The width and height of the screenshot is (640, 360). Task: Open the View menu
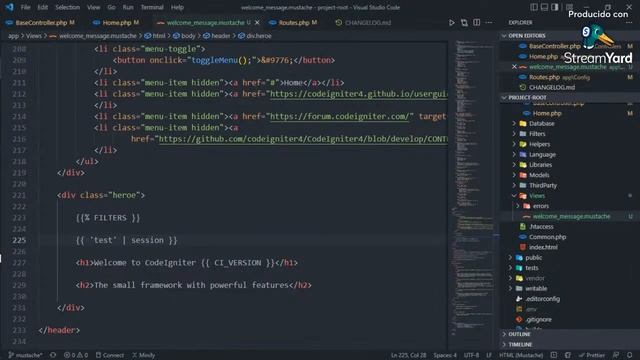pyautogui.click(x=93, y=7)
